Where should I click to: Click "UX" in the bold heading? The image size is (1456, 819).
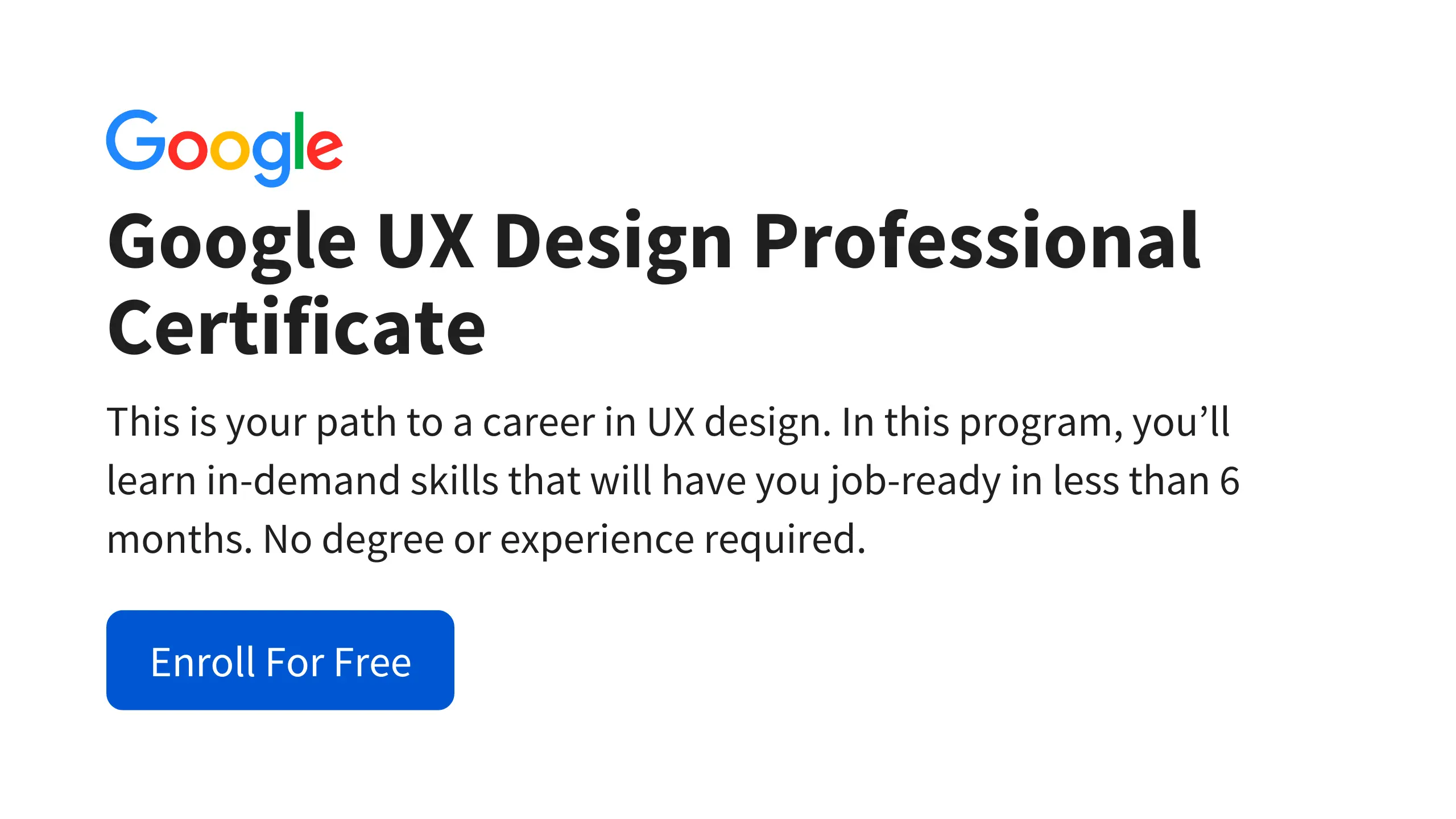point(425,241)
